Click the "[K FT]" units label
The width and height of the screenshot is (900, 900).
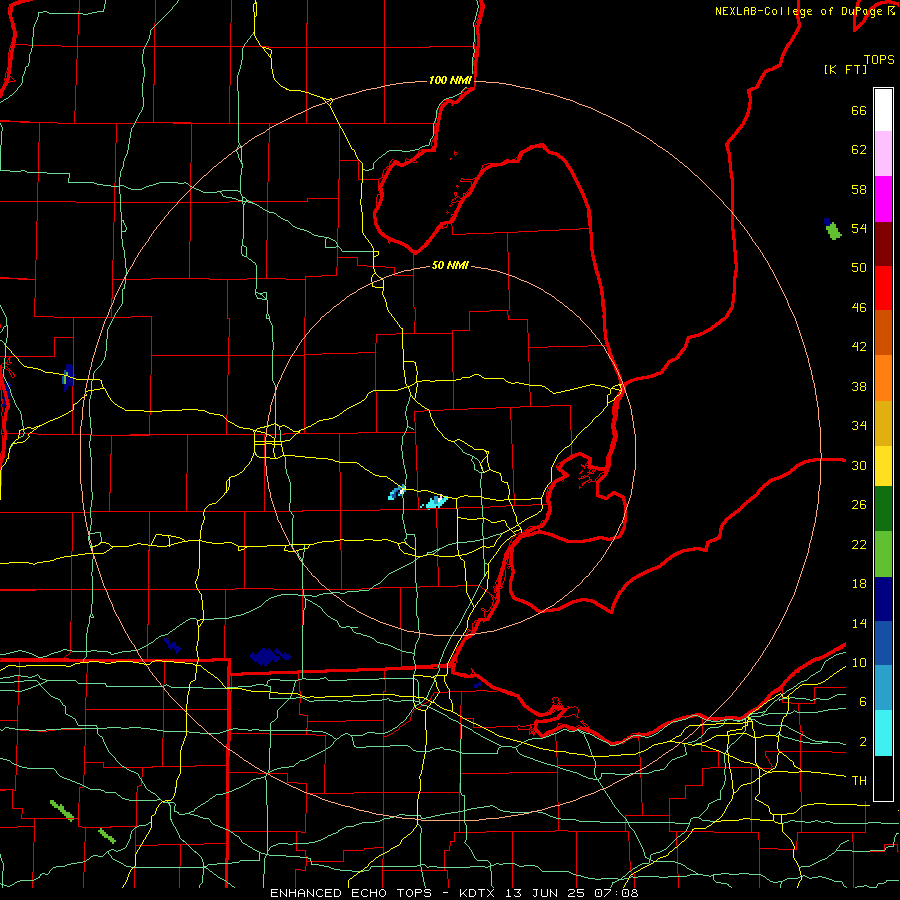845,69
